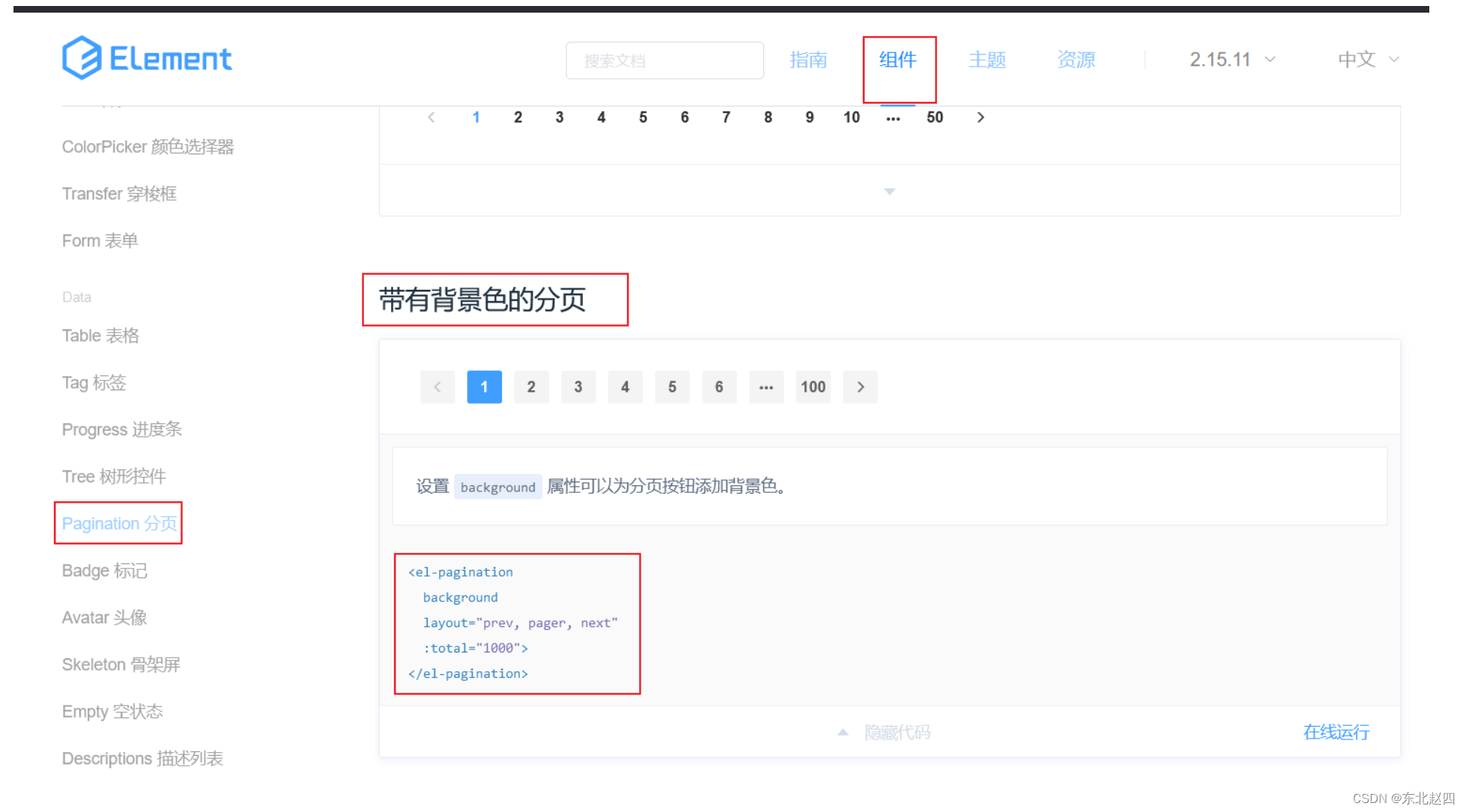Click the collapse arrow below top pagination
This screenshot has width=1466, height=812.
(888, 191)
